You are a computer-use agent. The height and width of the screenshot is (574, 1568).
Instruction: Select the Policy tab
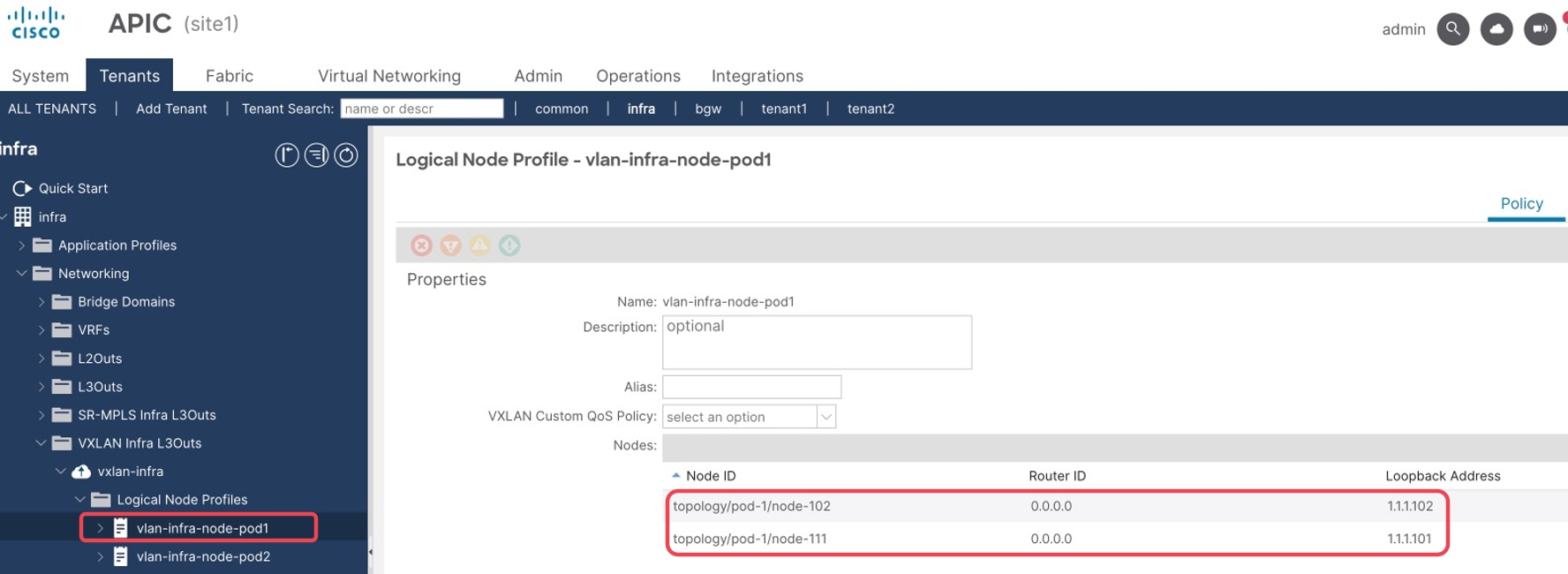[1522, 204]
